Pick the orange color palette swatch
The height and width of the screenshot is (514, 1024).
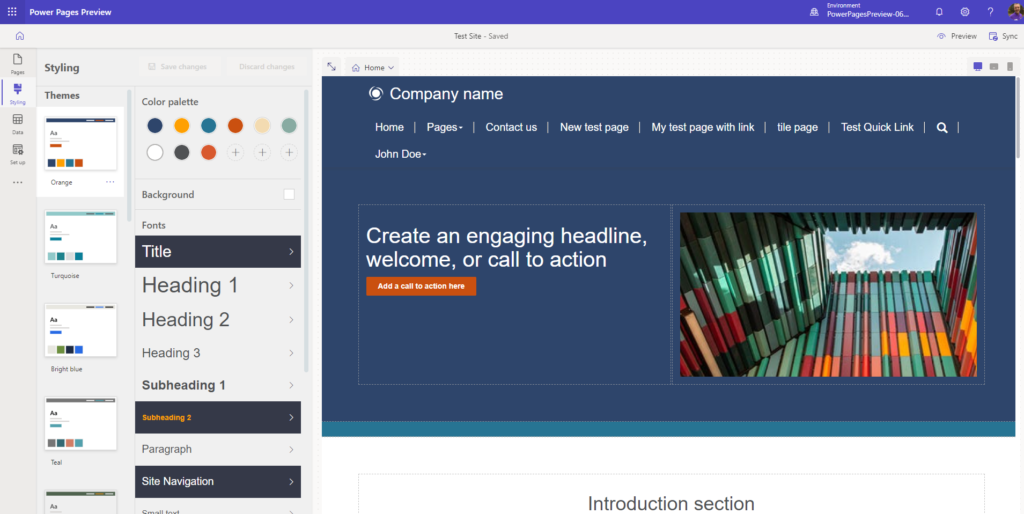(x=182, y=125)
